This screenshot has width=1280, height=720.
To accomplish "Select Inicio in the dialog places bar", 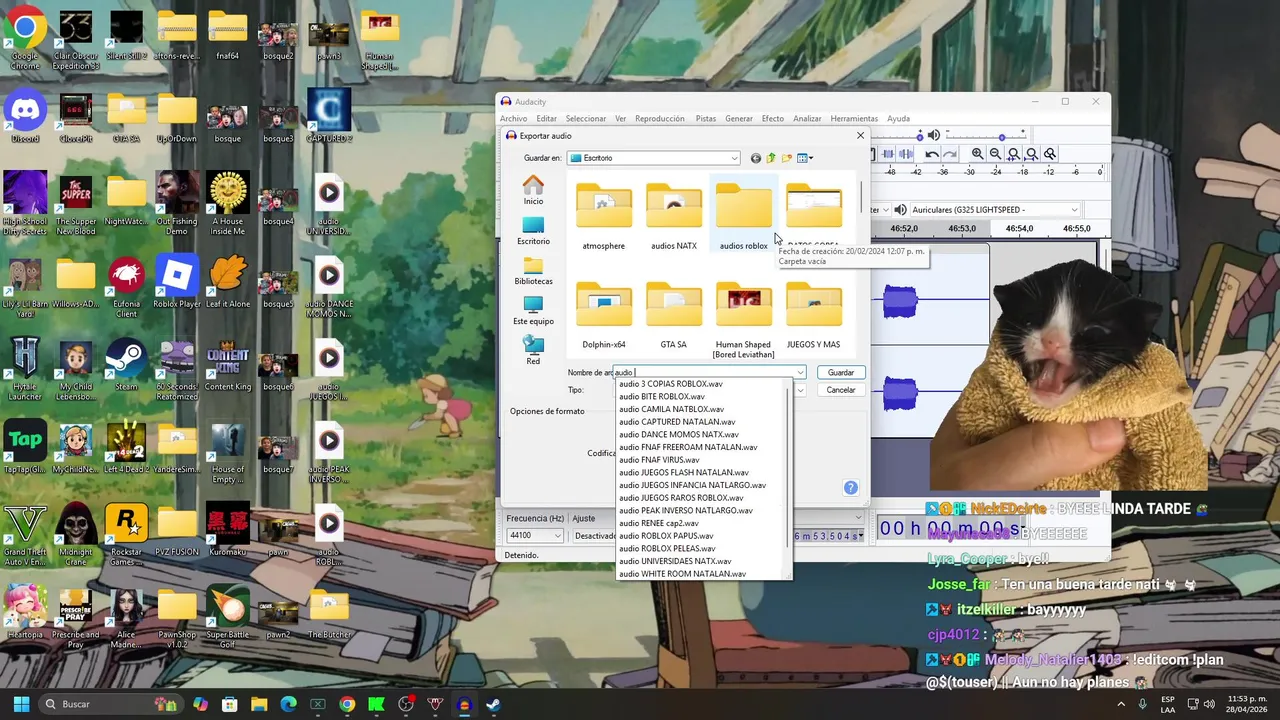I will [x=533, y=190].
